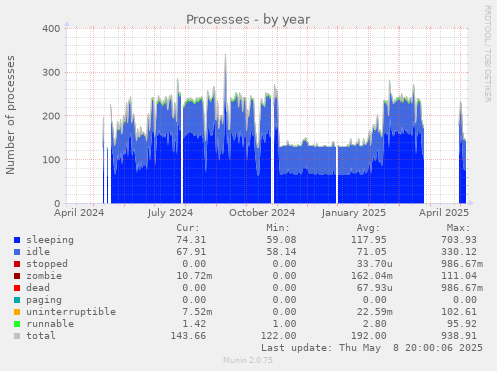Click the 100 y-axis tick label
This screenshot has width=497, height=371.
pos(51,160)
